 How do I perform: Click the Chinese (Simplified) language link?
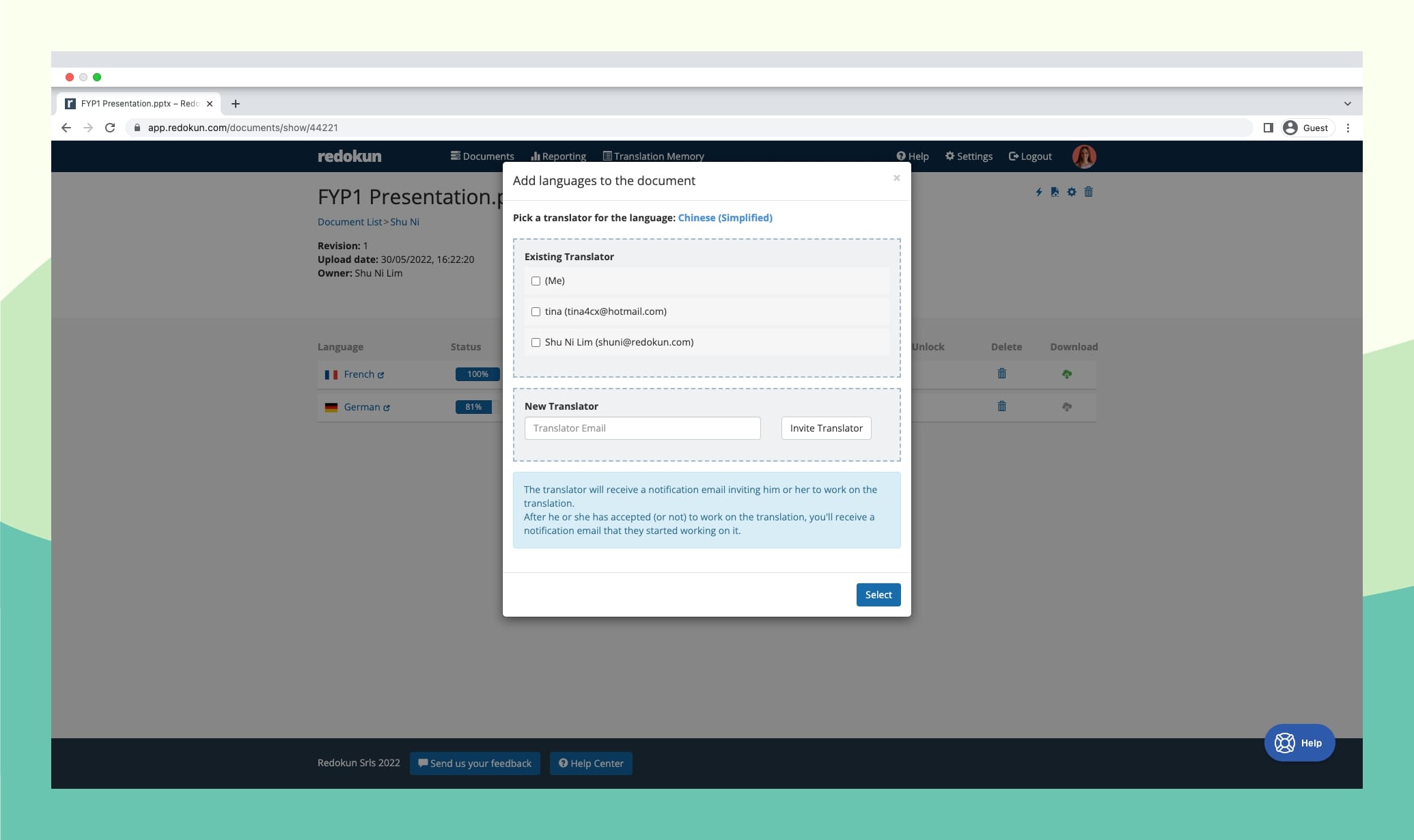pyautogui.click(x=725, y=217)
